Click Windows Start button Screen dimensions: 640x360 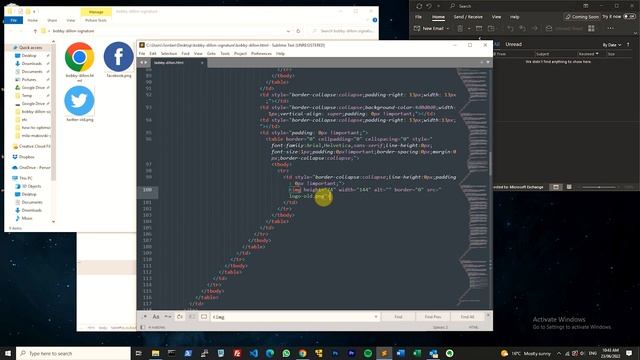(8, 353)
